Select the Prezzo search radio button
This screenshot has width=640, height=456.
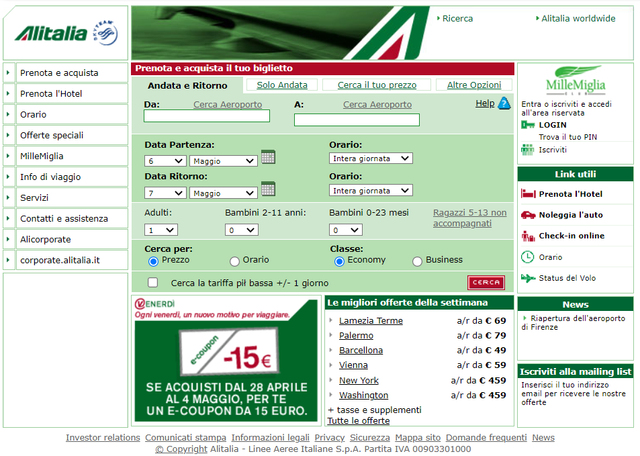pos(153,261)
